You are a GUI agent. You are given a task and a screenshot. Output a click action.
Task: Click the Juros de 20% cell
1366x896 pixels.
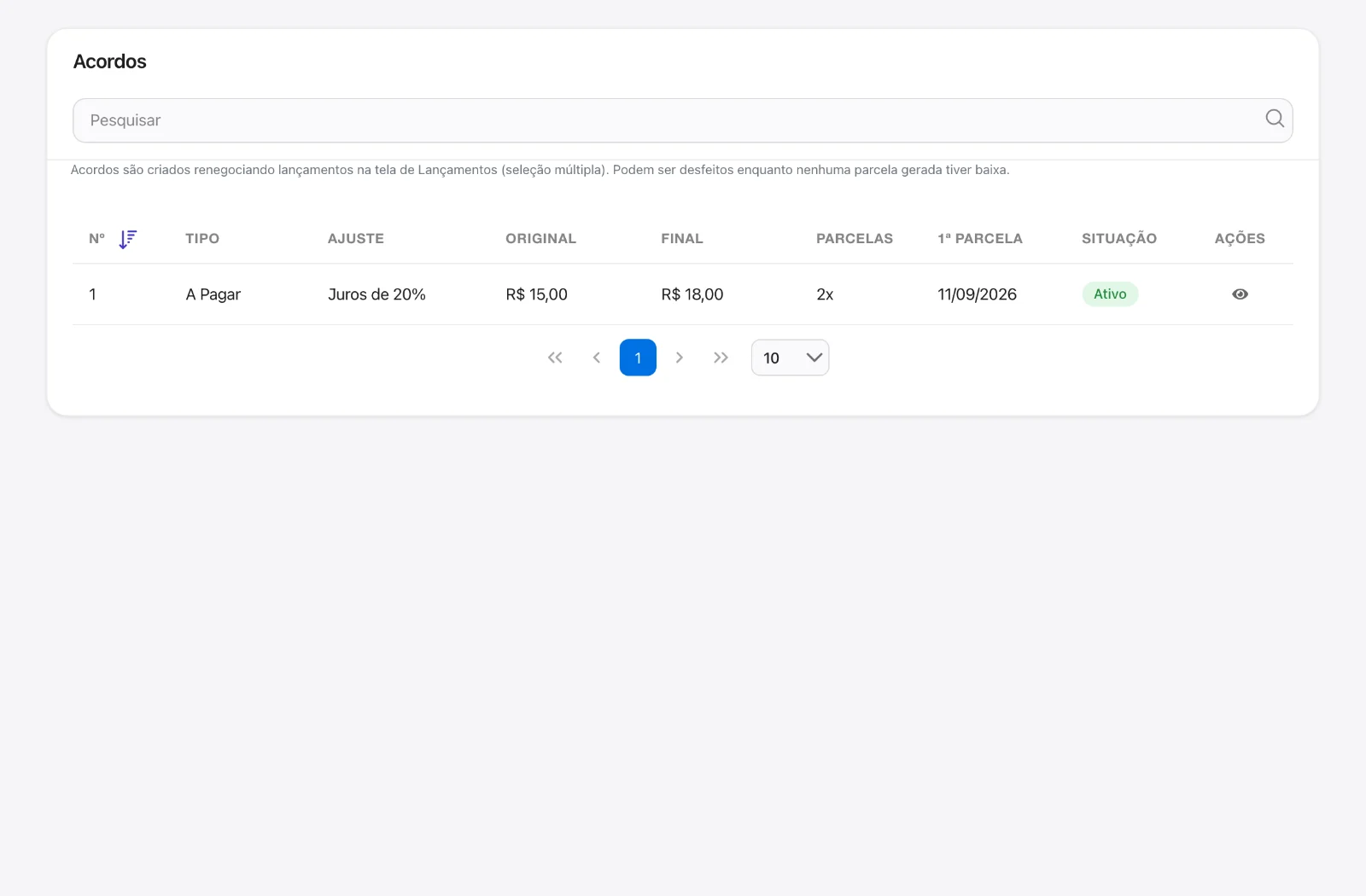click(377, 294)
